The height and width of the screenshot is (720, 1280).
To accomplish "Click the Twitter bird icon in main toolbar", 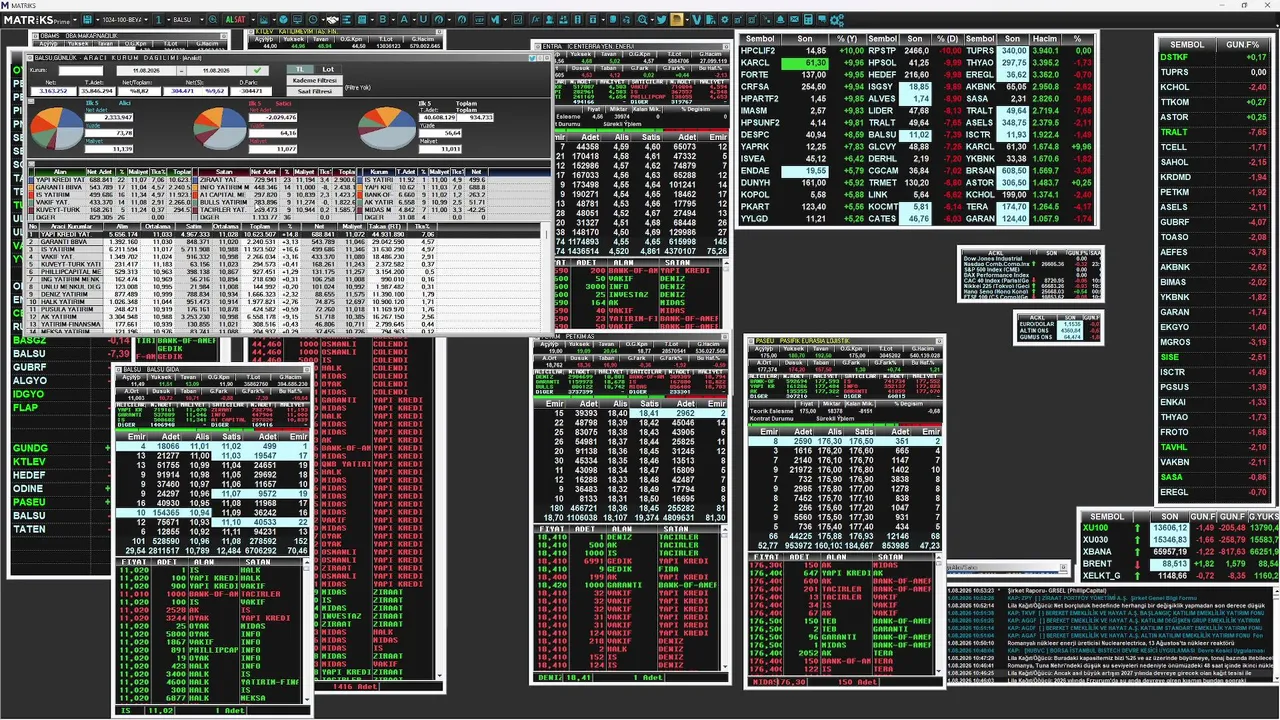I will click(661, 19).
